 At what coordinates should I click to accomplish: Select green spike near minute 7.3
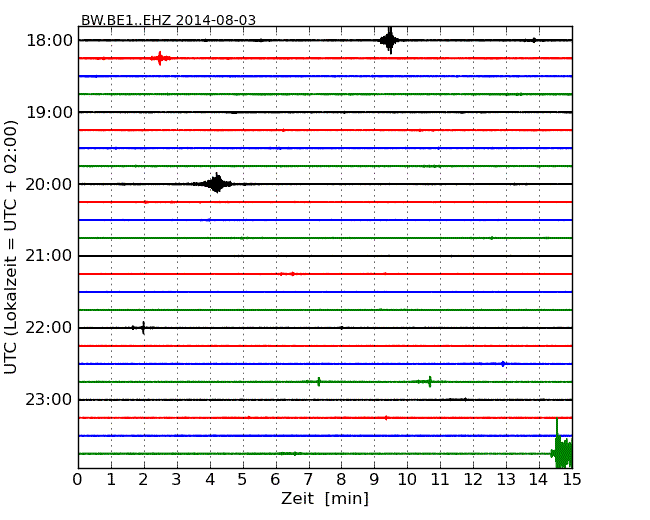pos(318,381)
